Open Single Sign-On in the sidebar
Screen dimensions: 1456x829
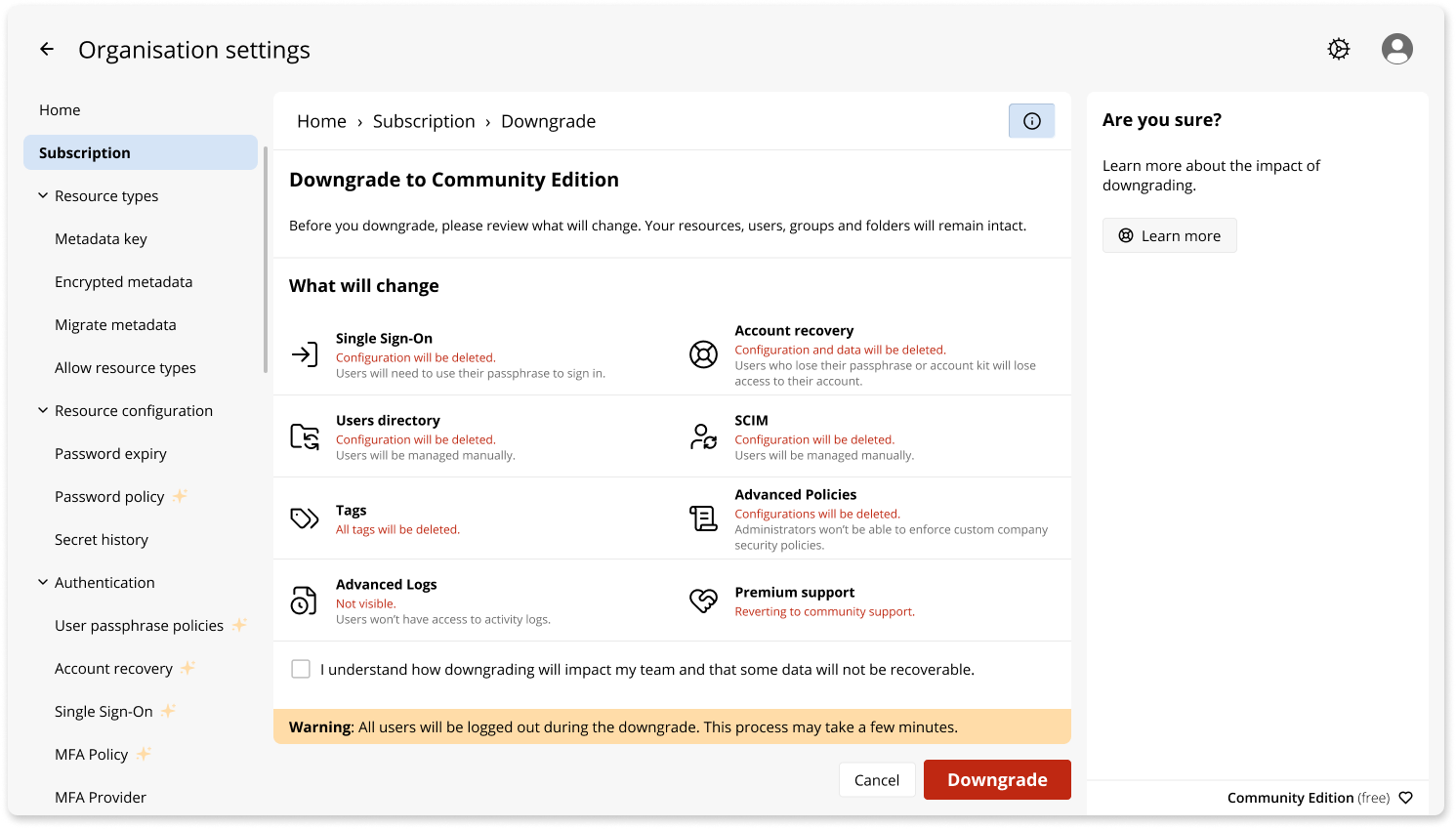click(104, 712)
